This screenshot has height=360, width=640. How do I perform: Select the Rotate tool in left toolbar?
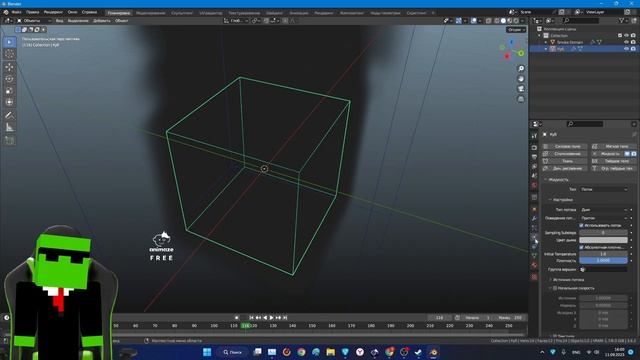click(9, 79)
